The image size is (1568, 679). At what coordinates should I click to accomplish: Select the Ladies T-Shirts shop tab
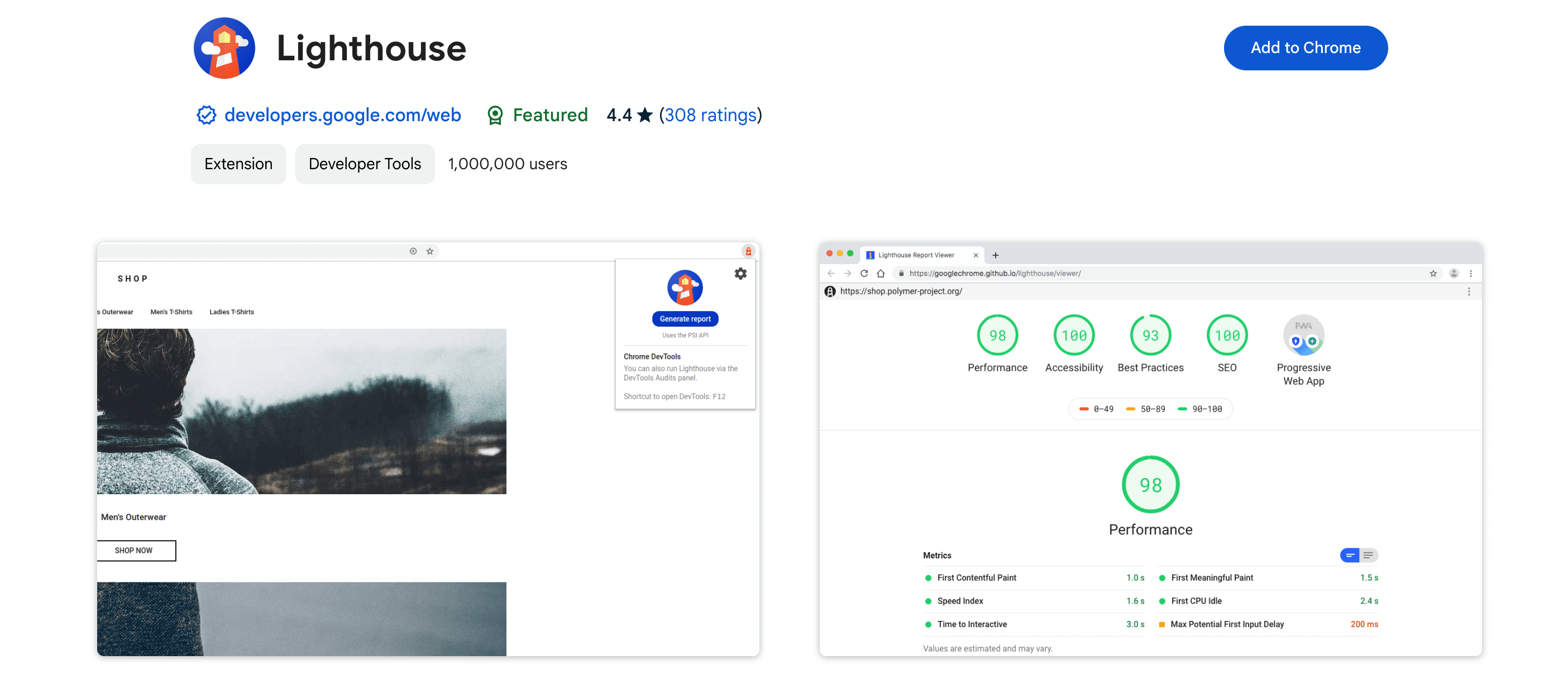pyautogui.click(x=231, y=312)
